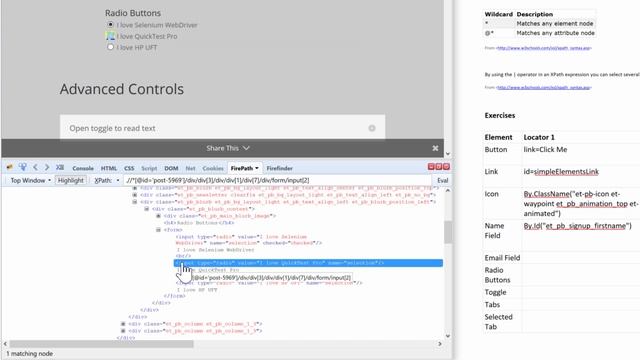Click the Selected Tab row label

coord(498,322)
